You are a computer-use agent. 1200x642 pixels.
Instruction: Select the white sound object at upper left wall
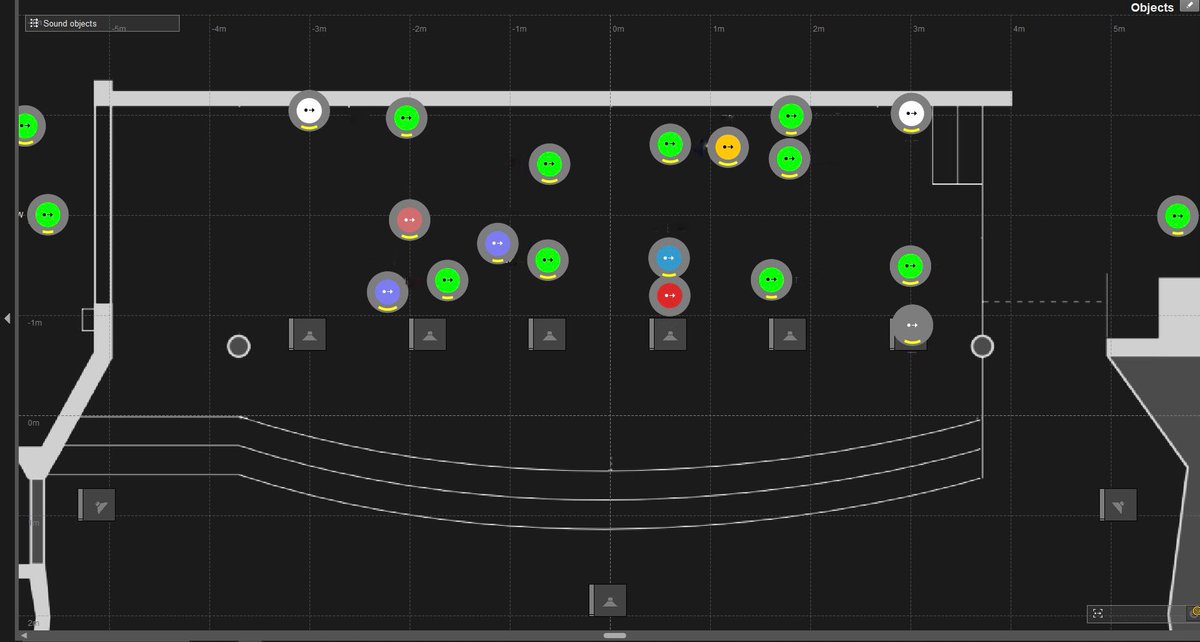(x=309, y=110)
